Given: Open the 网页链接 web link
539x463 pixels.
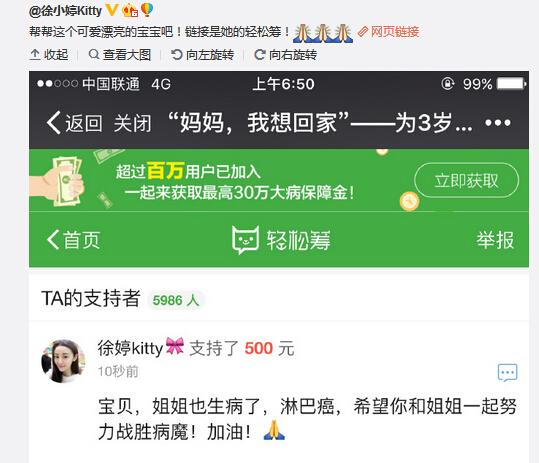Looking at the screenshot, I should click(x=388, y=32).
